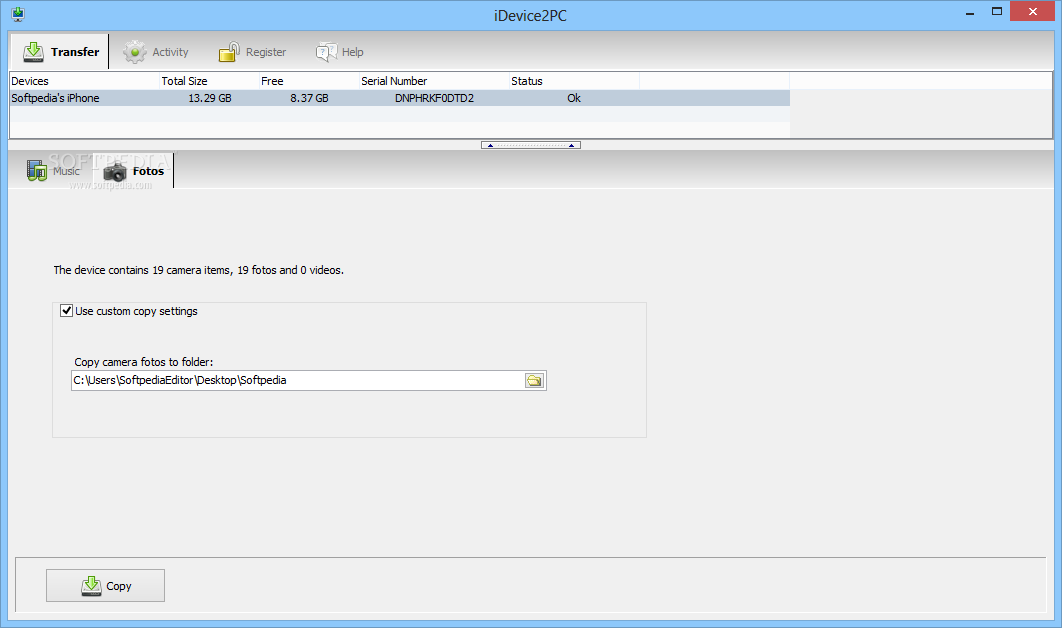Screen dimensions: 1062x628
Task: Open the Help tab
Action: [x=339, y=52]
